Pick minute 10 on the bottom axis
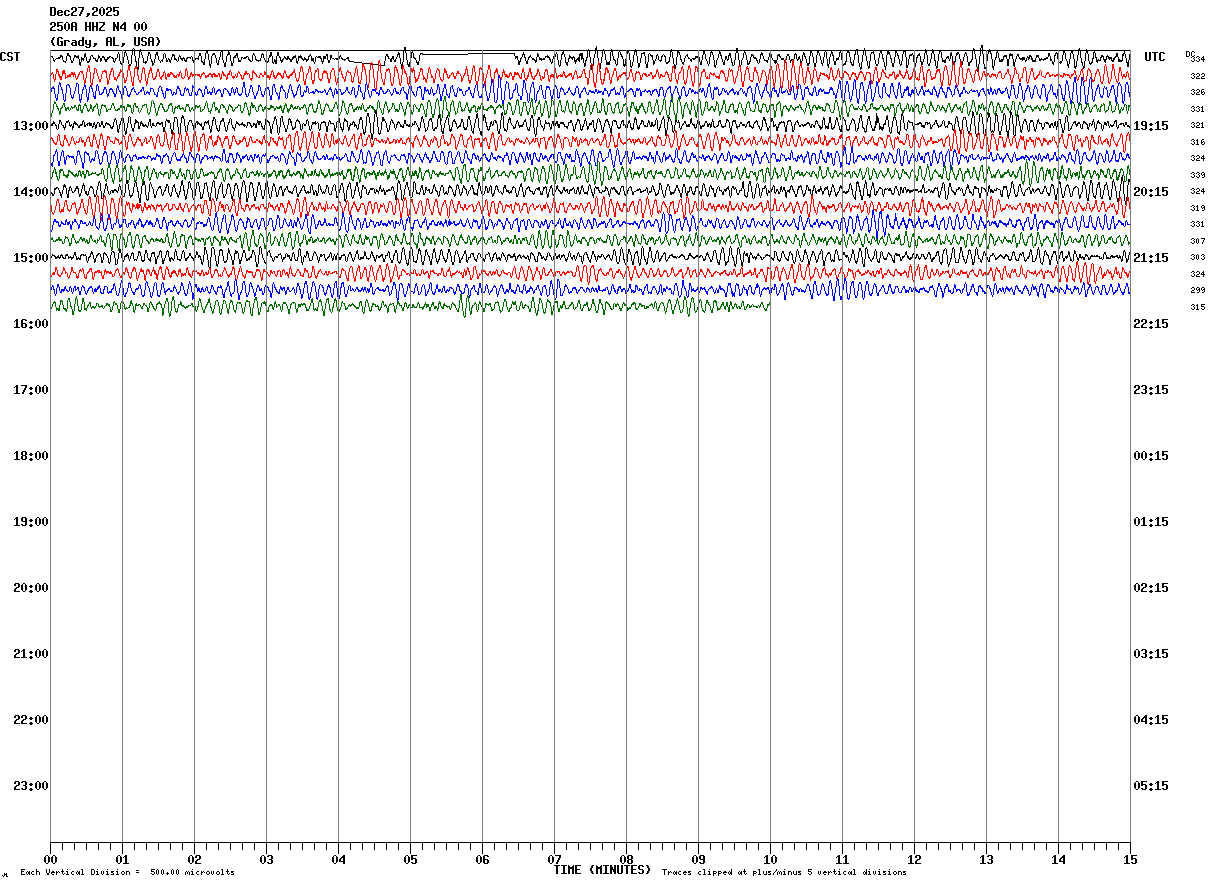The width and height of the screenshot is (1210, 886). (x=770, y=860)
